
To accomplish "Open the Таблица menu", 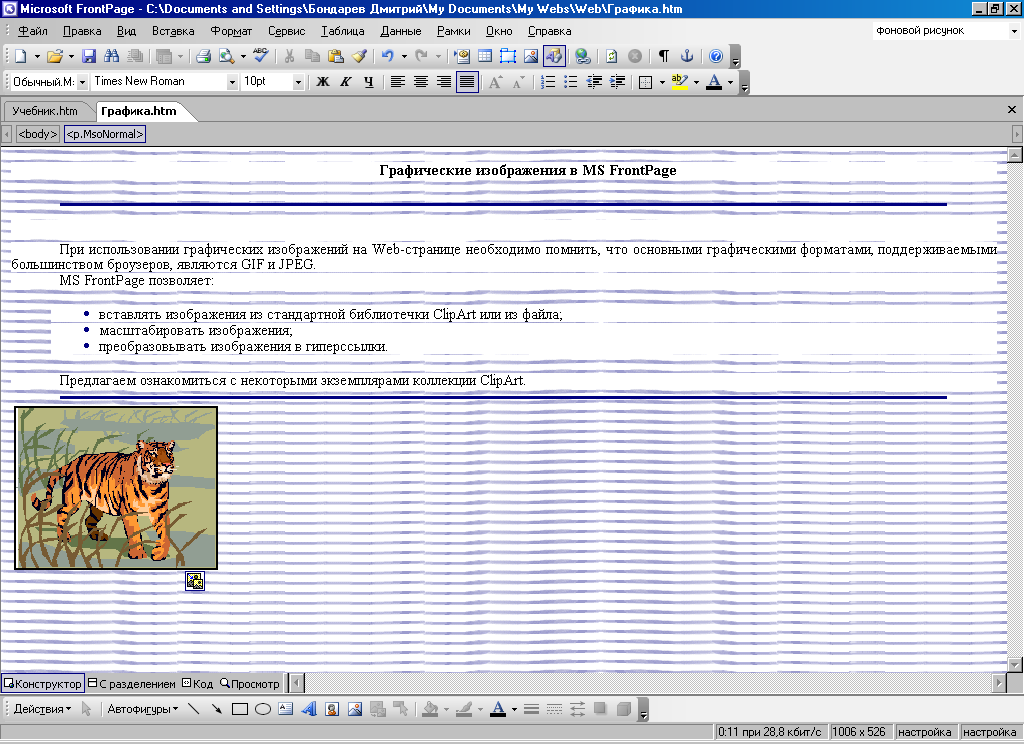I will click(x=343, y=31).
